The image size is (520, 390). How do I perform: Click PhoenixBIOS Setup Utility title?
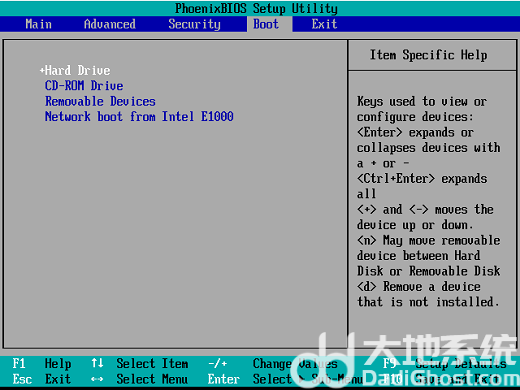click(256, 8)
